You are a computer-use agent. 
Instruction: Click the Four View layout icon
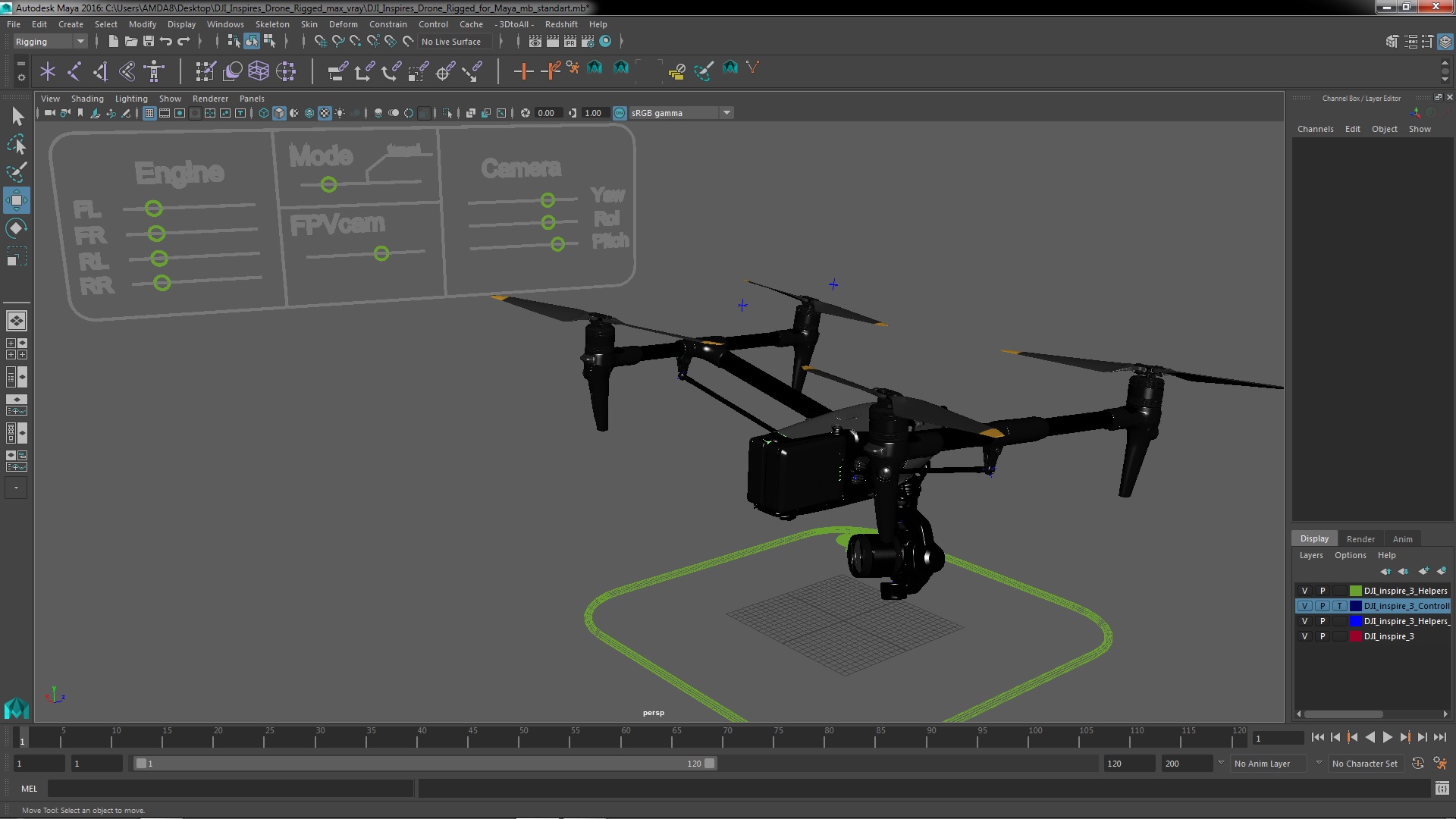[16, 349]
